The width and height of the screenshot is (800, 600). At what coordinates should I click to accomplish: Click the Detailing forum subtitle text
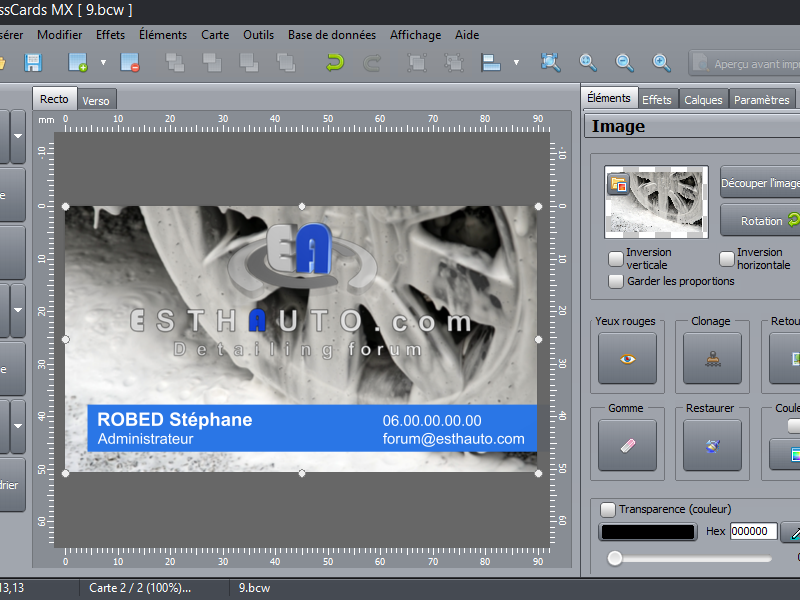tap(297, 349)
